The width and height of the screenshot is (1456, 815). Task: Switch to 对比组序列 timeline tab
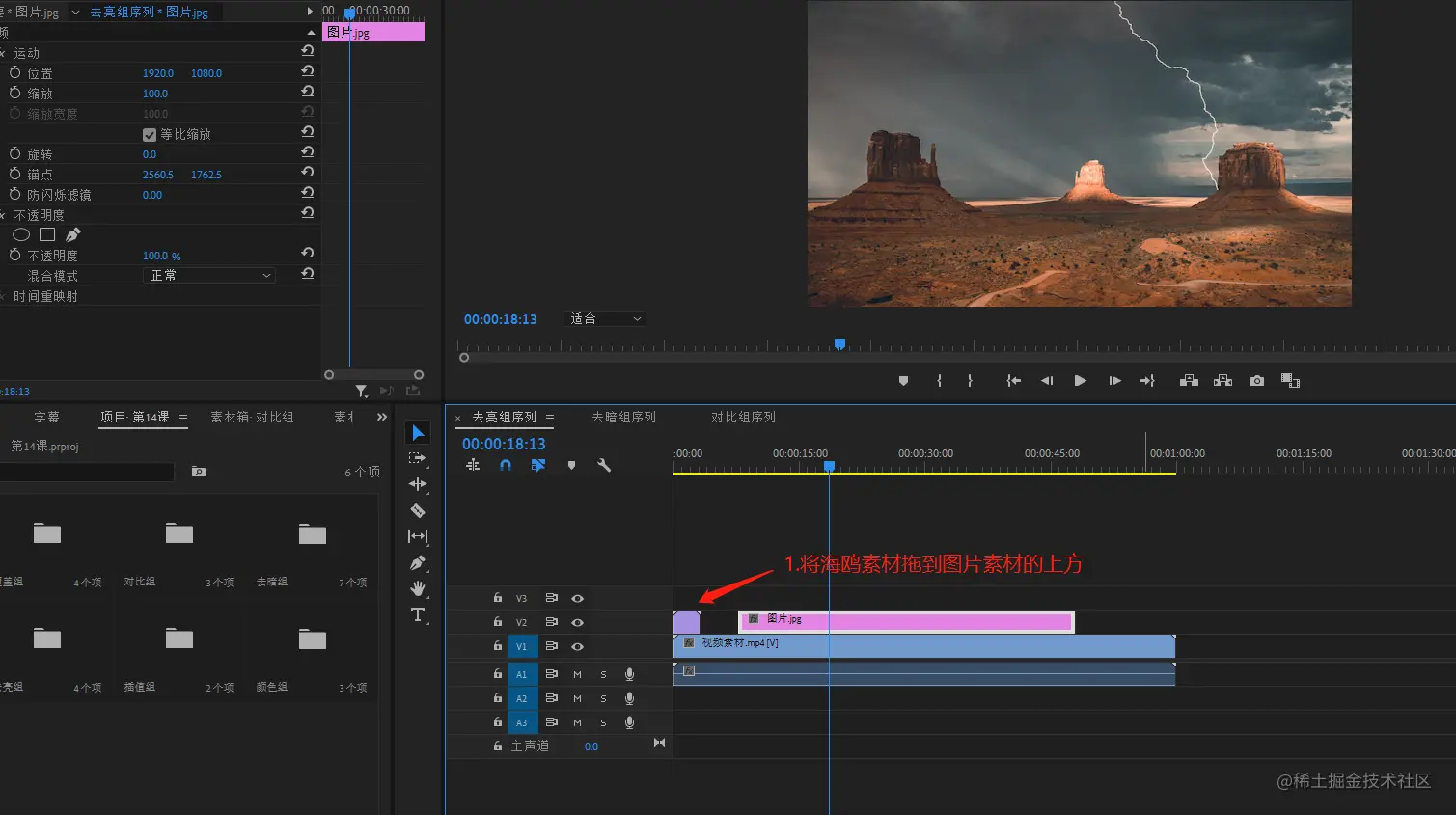pos(743,417)
